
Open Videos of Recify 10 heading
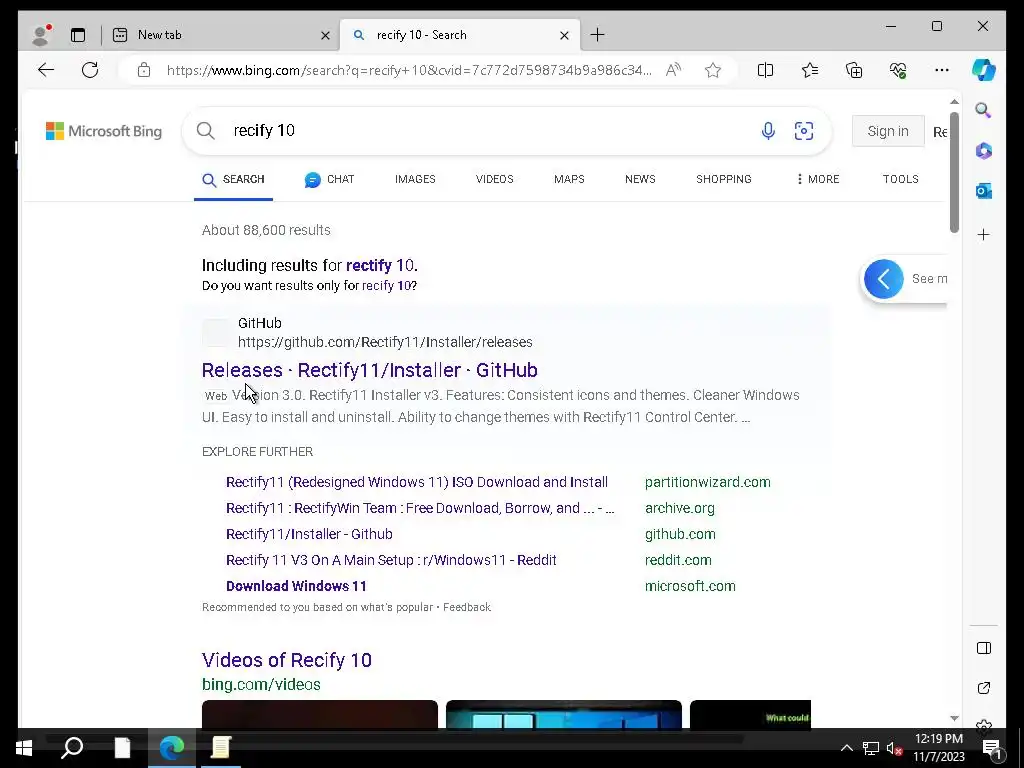coord(287,660)
